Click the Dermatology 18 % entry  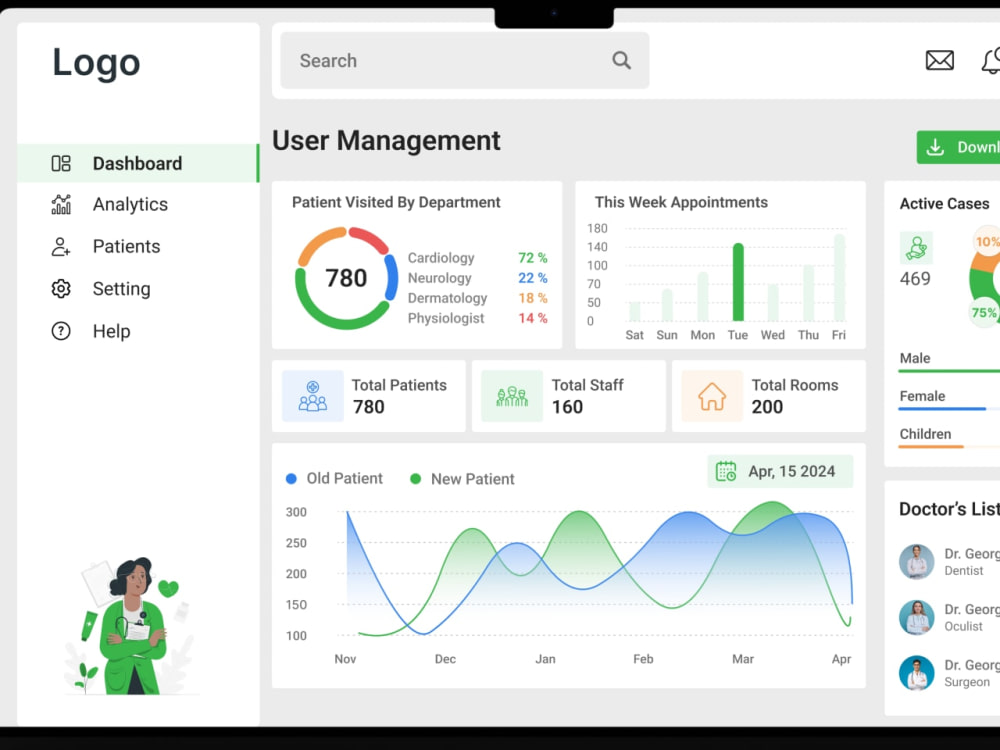(477, 298)
